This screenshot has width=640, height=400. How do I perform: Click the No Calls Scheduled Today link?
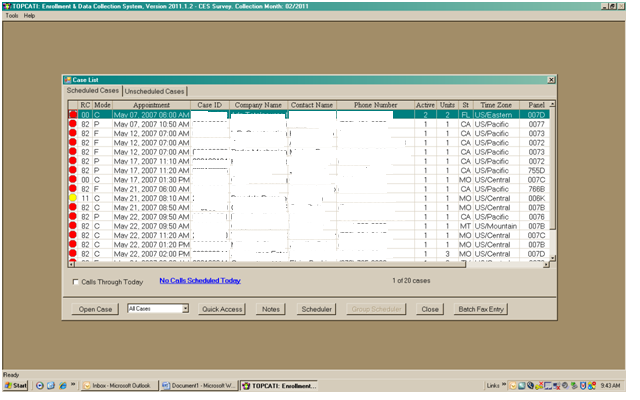200,281
